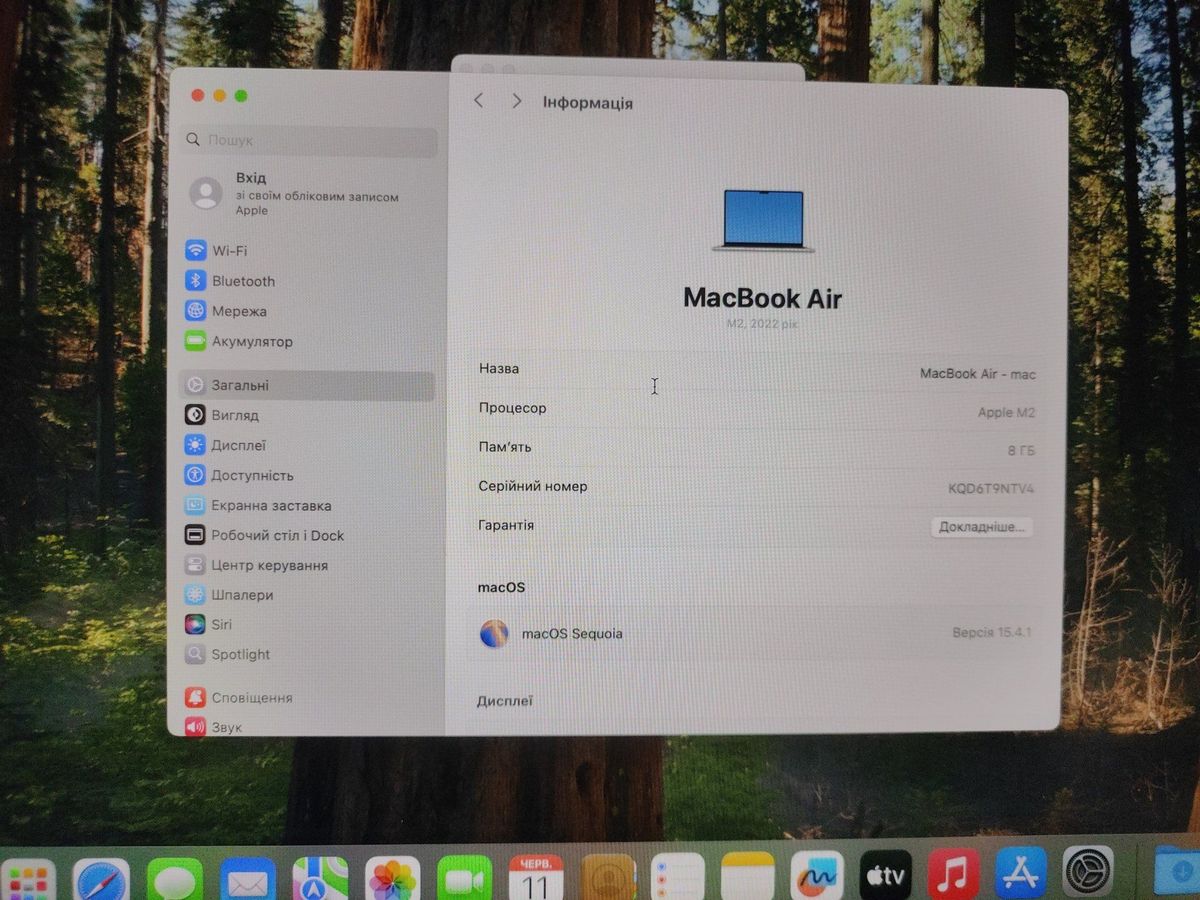Open Reminders from the Dock
The height and width of the screenshot is (900, 1200).
click(679, 877)
